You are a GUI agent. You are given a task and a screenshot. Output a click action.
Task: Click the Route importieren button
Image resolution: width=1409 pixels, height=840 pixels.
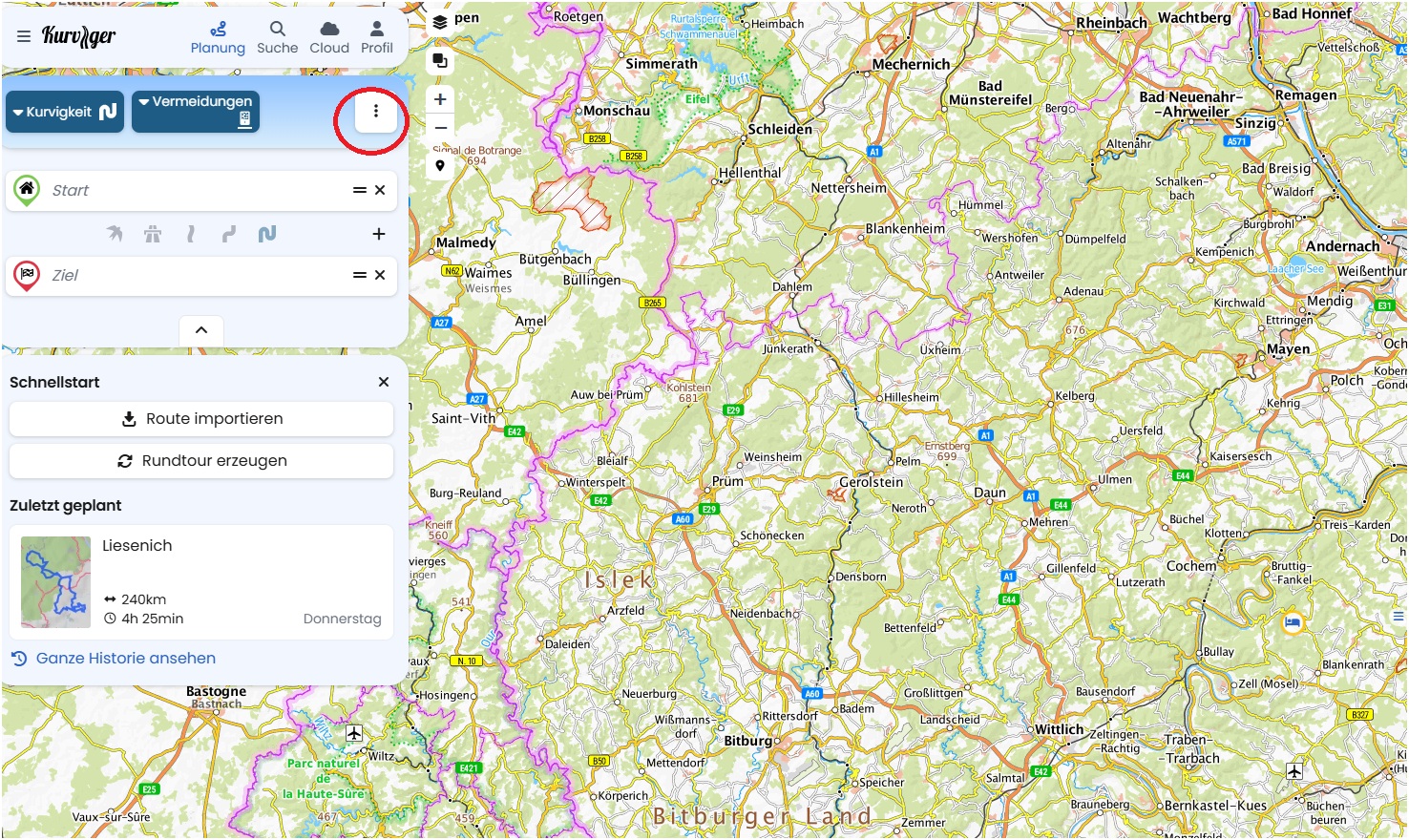201,419
